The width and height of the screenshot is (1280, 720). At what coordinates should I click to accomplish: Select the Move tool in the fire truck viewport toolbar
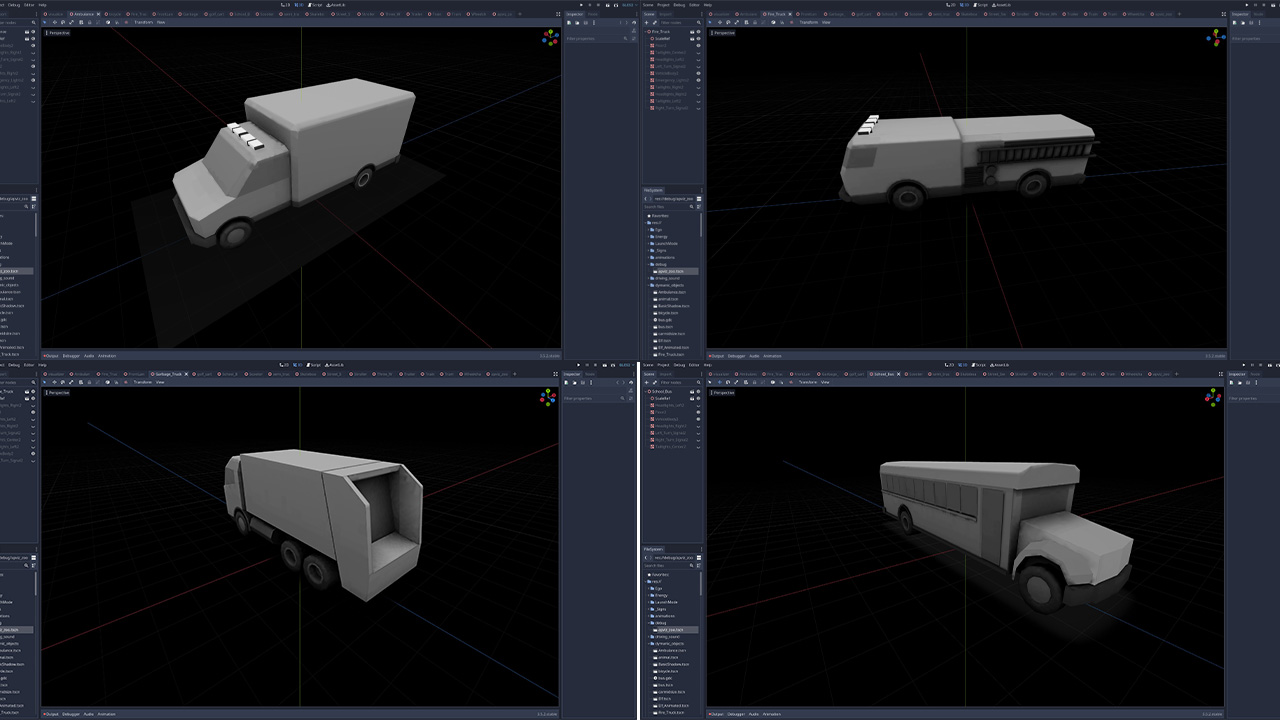[x=720, y=22]
